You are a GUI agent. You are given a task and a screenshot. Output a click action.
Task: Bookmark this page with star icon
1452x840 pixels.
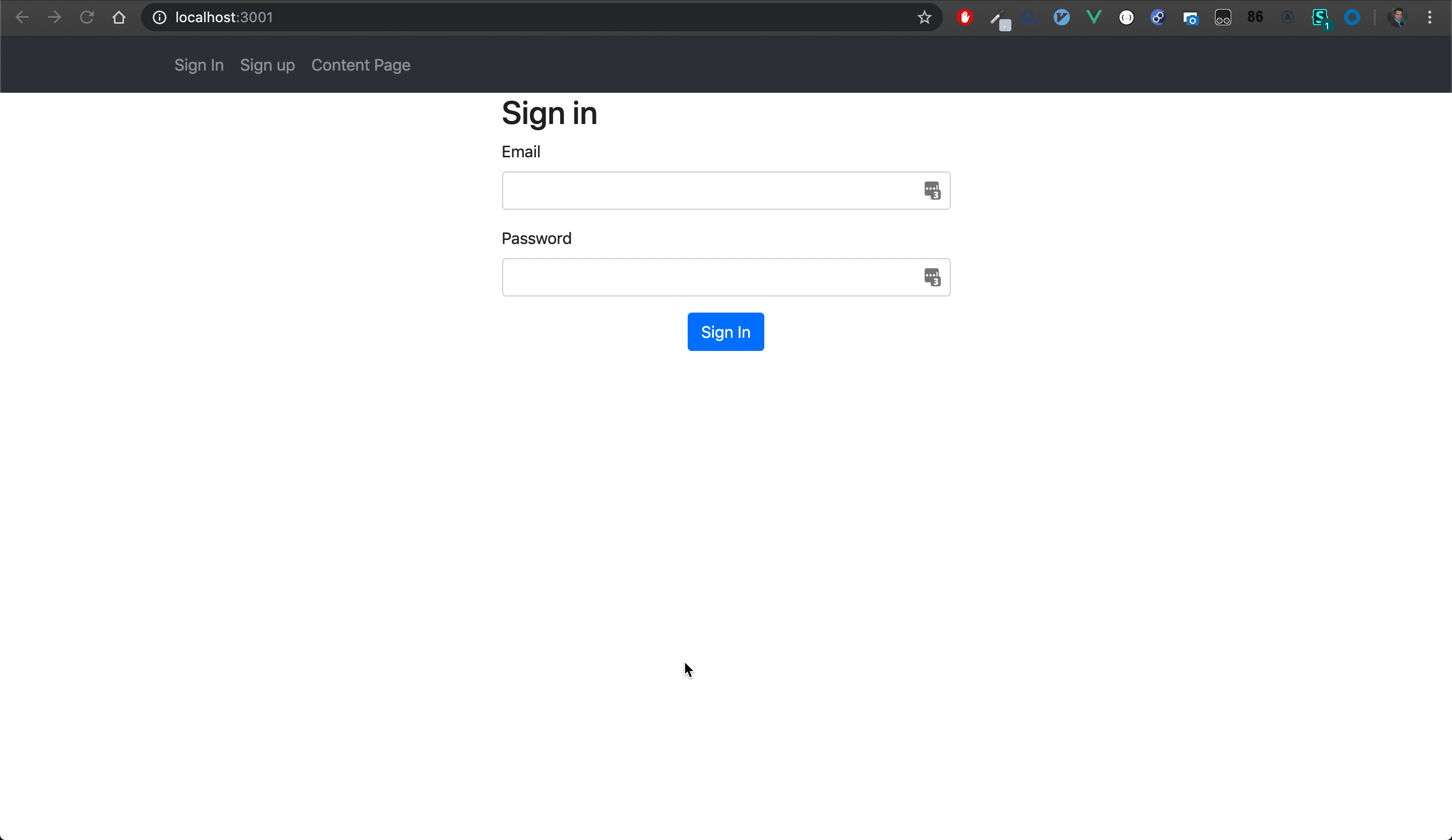(924, 17)
